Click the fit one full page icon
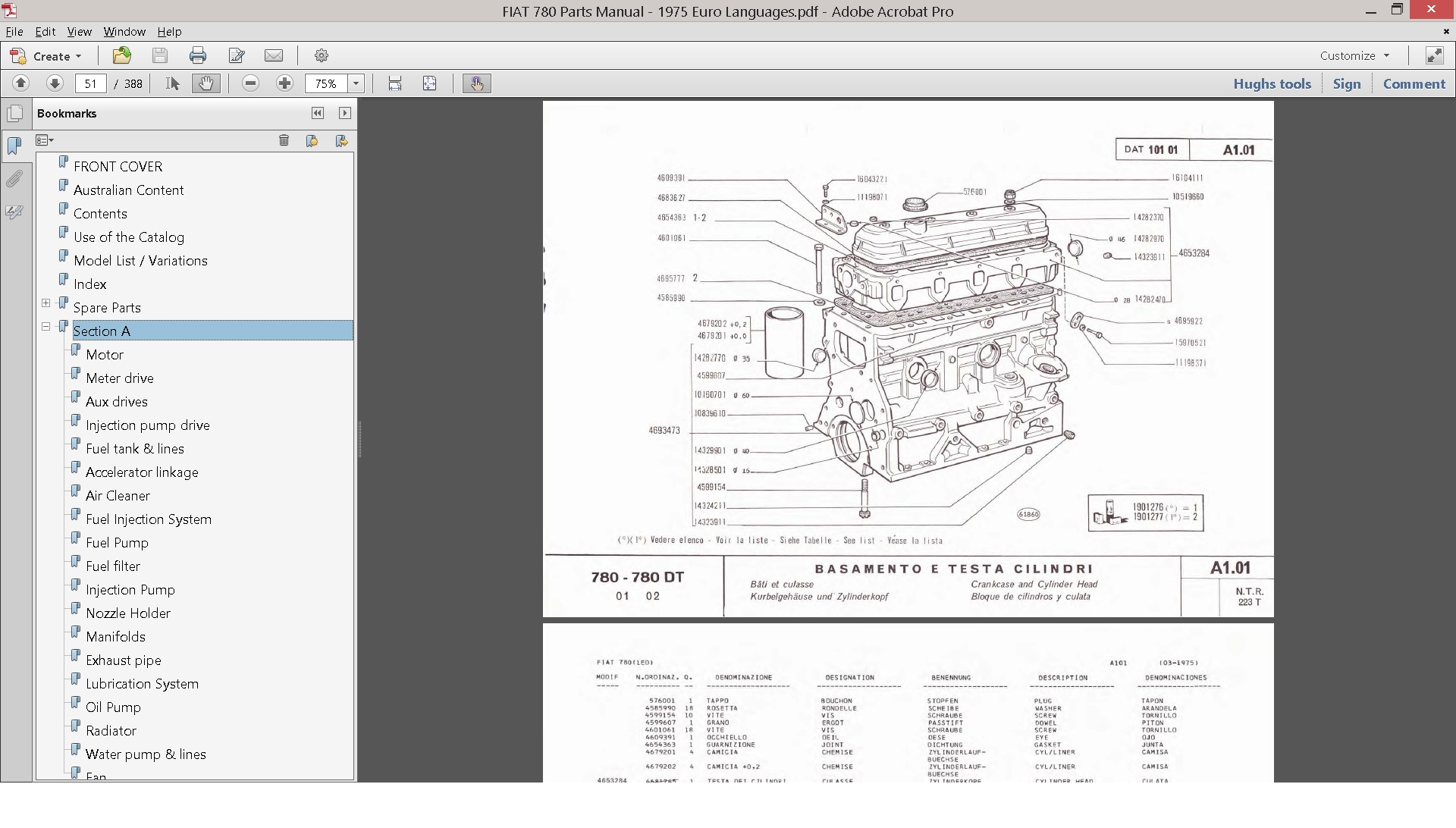The width and height of the screenshot is (1456, 828). [x=429, y=83]
